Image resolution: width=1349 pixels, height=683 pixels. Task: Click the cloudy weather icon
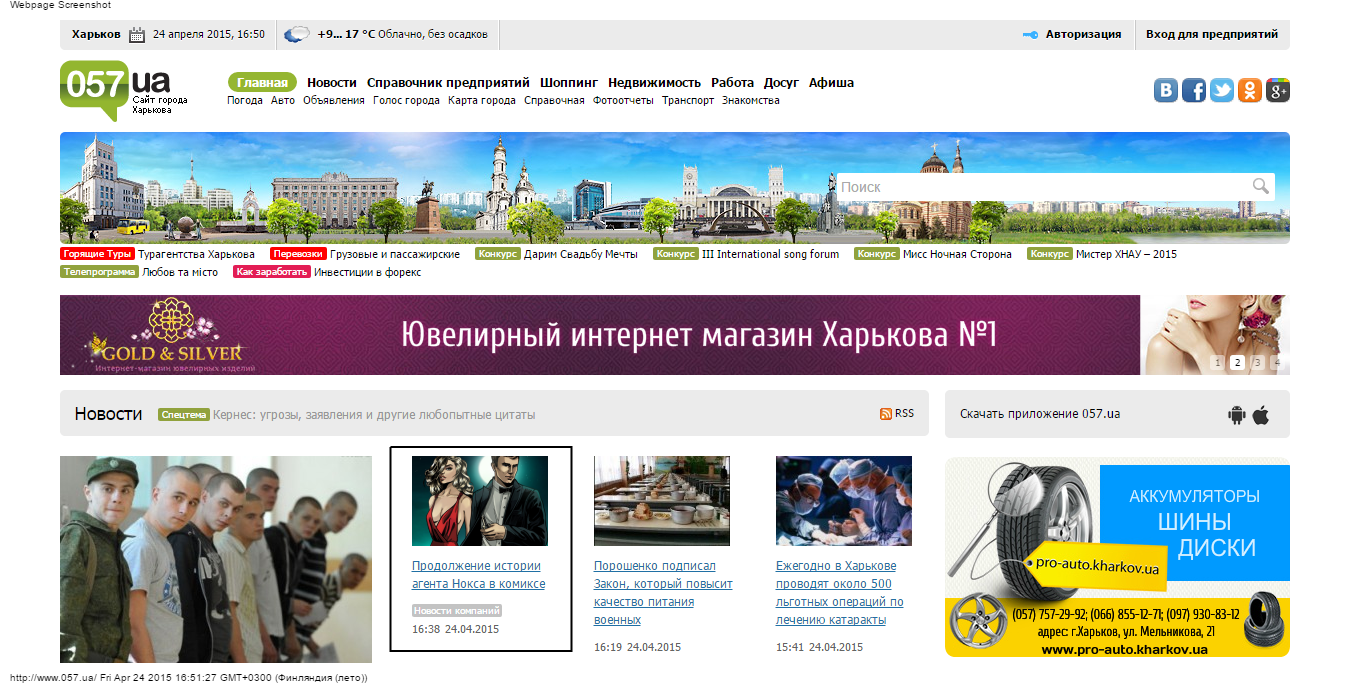[x=297, y=35]
